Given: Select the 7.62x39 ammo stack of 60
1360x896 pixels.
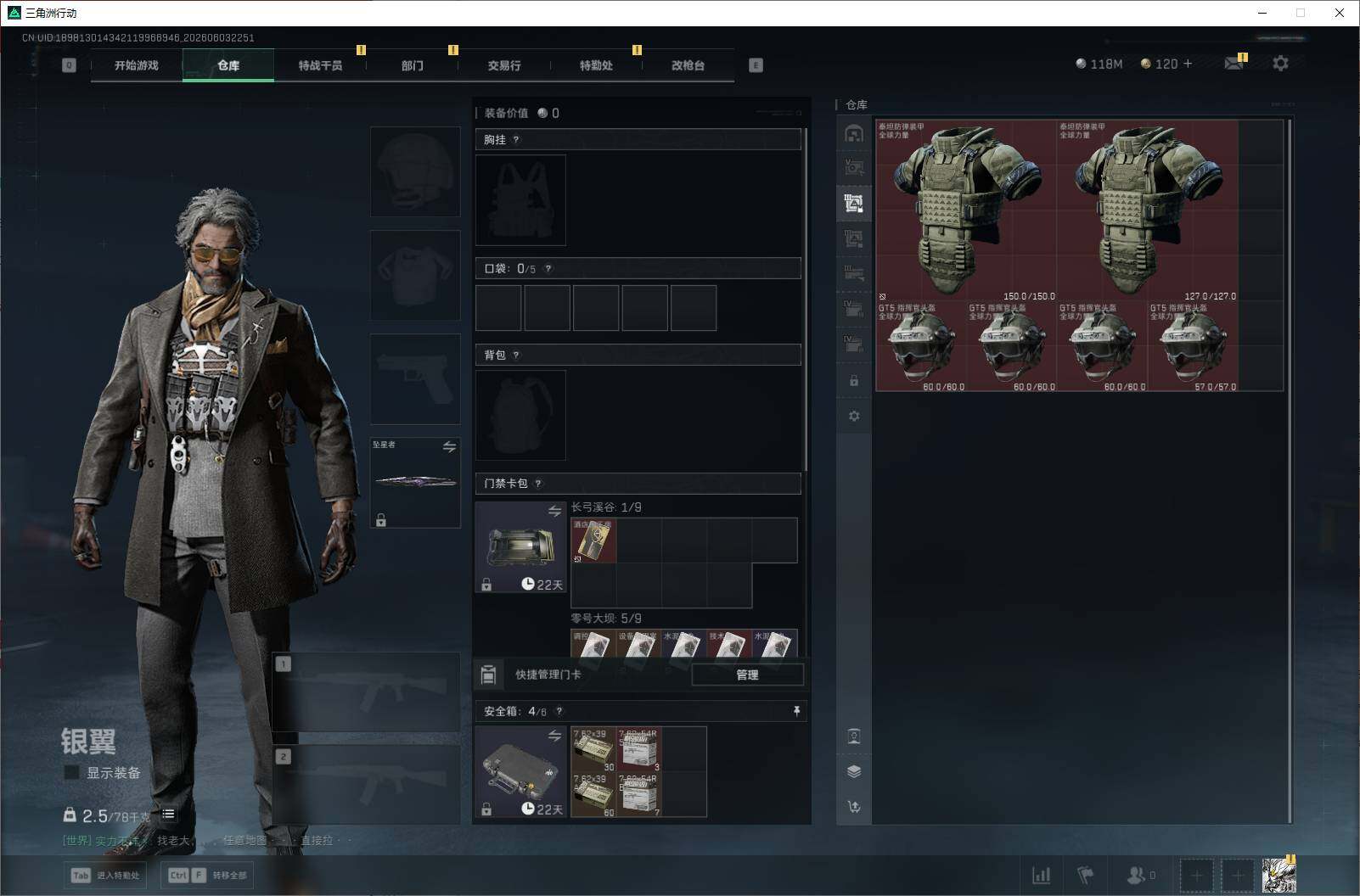Looking at the screenshot, I should 593,794.
